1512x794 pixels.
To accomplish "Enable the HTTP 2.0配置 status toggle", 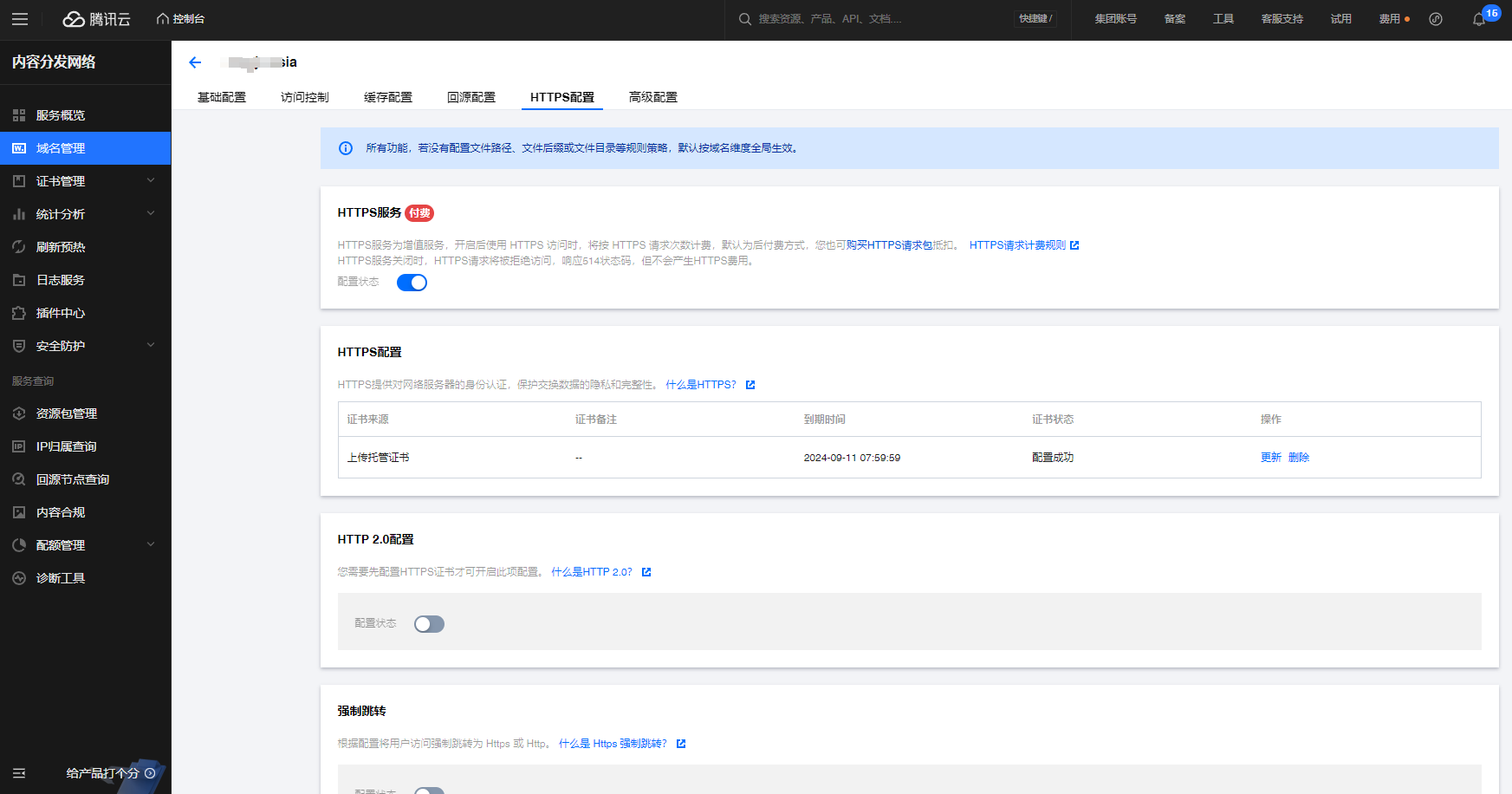I will pyautogui.click(x=429, y=624).
